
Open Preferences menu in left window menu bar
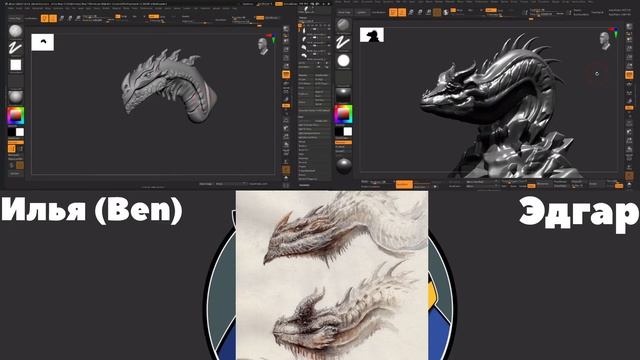(x=146, y=8)
